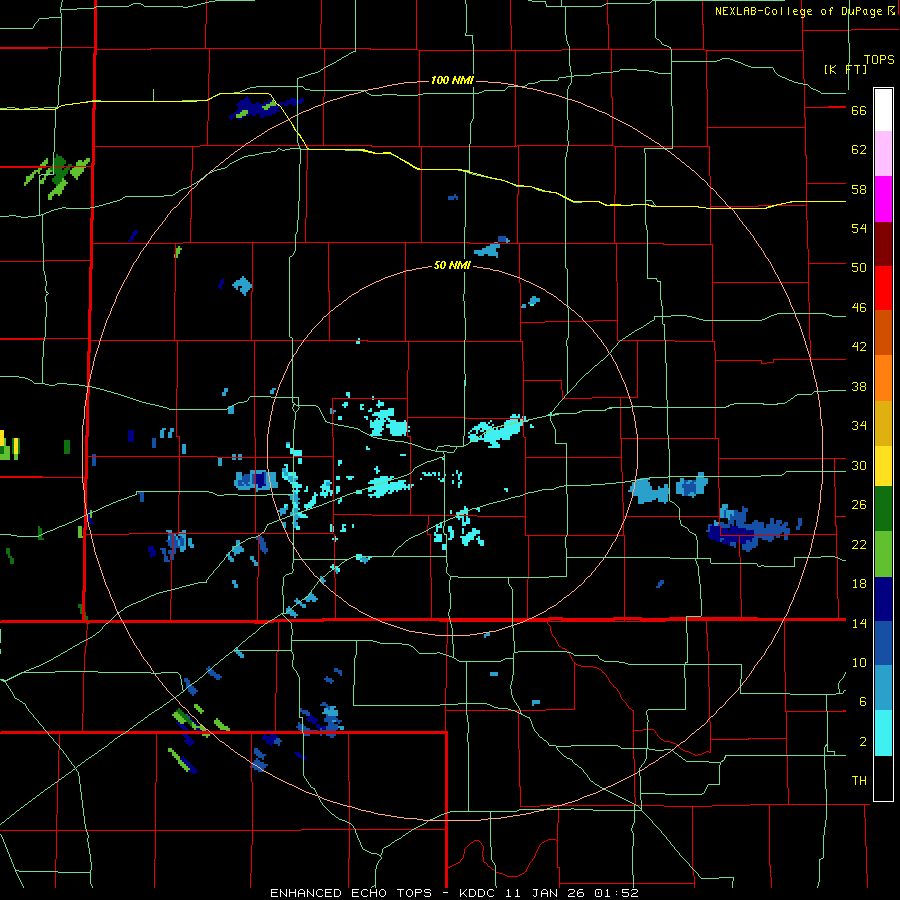
Task: Click the "KDDC" radar site identifier
Action: [478, 893]
